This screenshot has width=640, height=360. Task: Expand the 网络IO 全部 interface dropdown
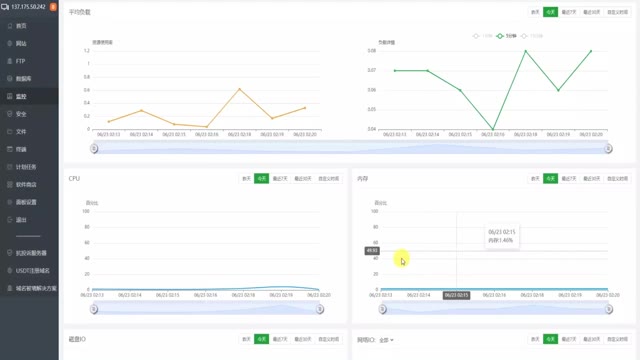click(386, 340)
